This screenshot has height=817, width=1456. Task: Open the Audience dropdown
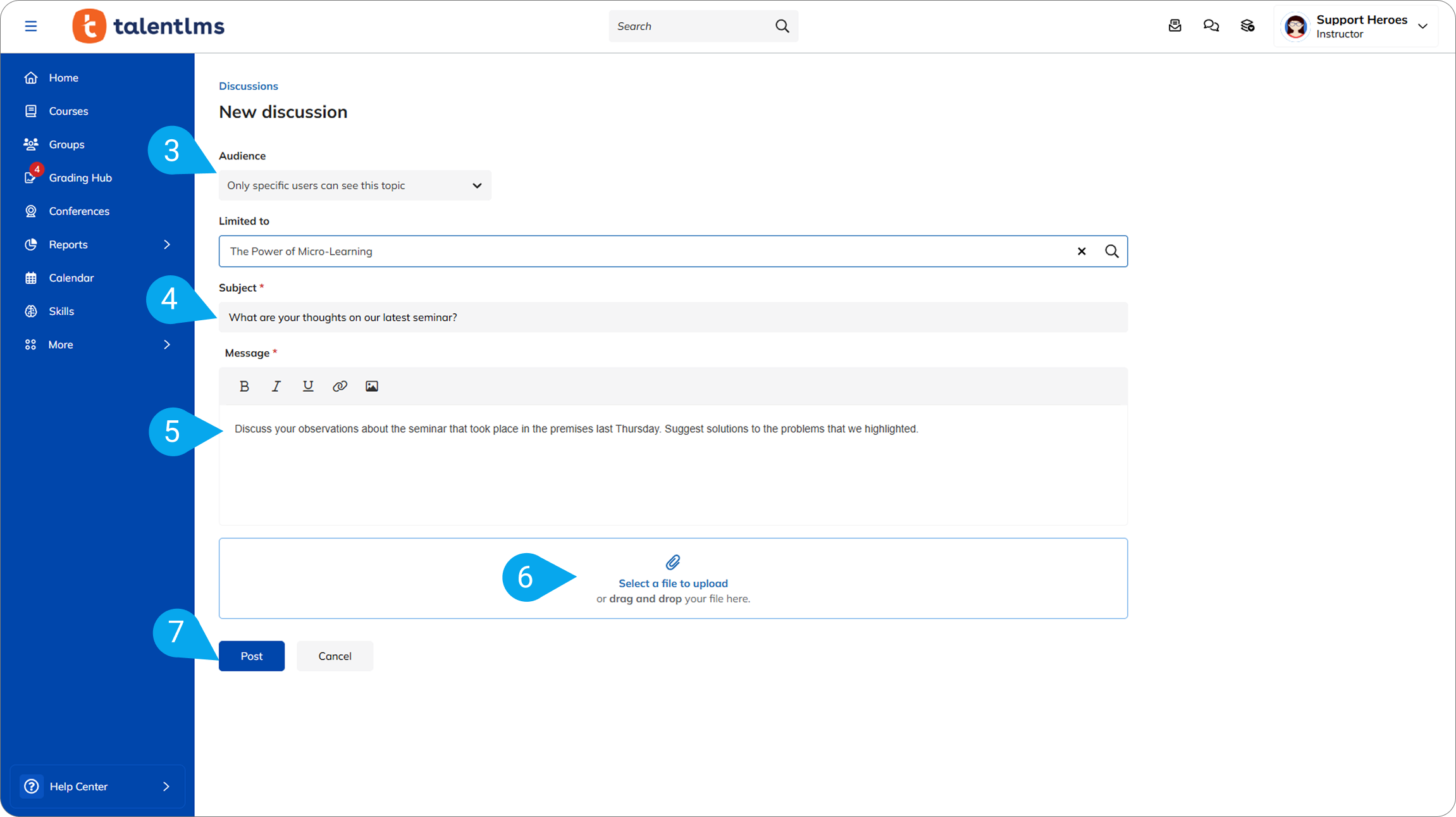point(355,185)
